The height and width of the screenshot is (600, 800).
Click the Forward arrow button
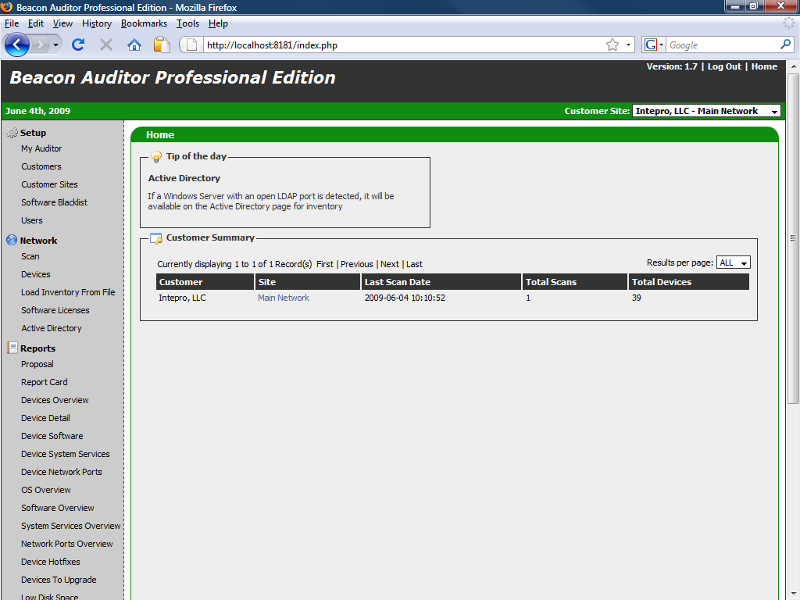tap(40, 45)
